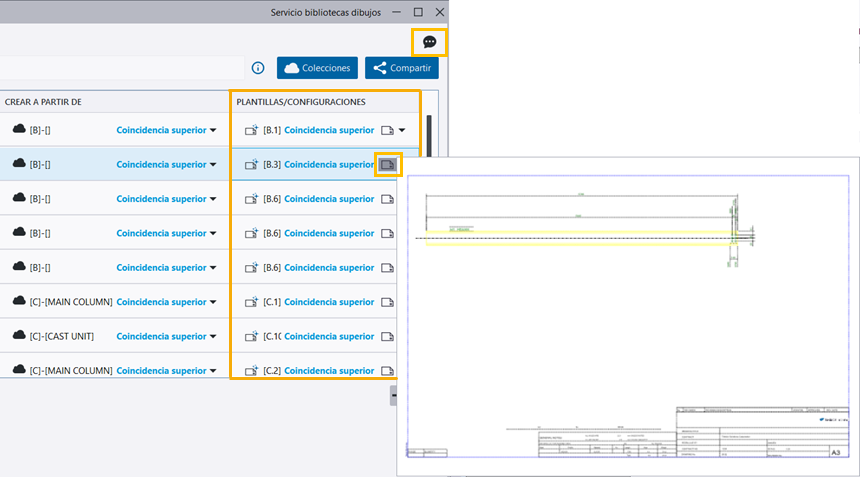Click the Compartir share button
The height and width of the screenshot is (477, 860).
pos(401,68)
